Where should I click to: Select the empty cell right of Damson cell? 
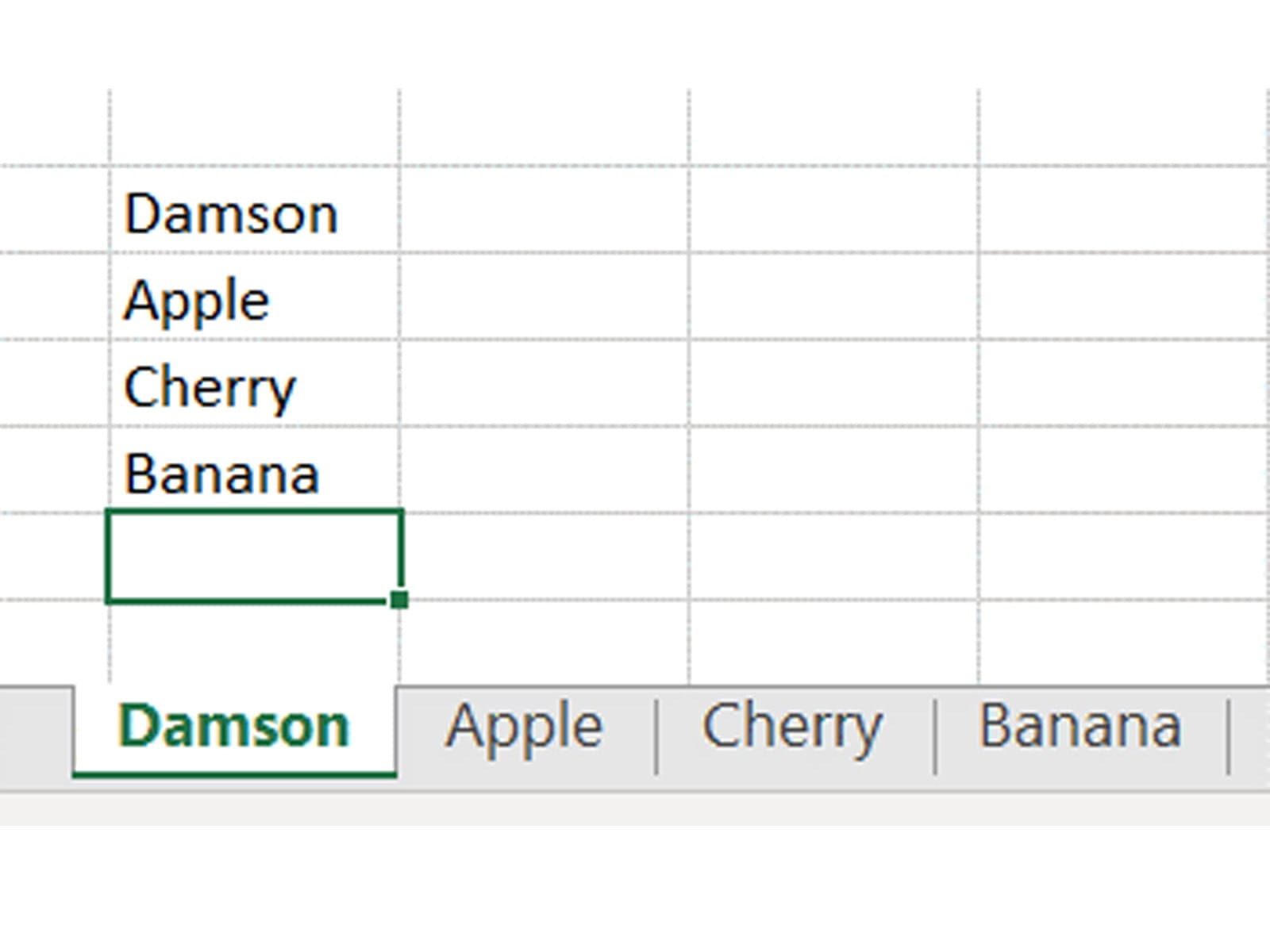(544, 211)
